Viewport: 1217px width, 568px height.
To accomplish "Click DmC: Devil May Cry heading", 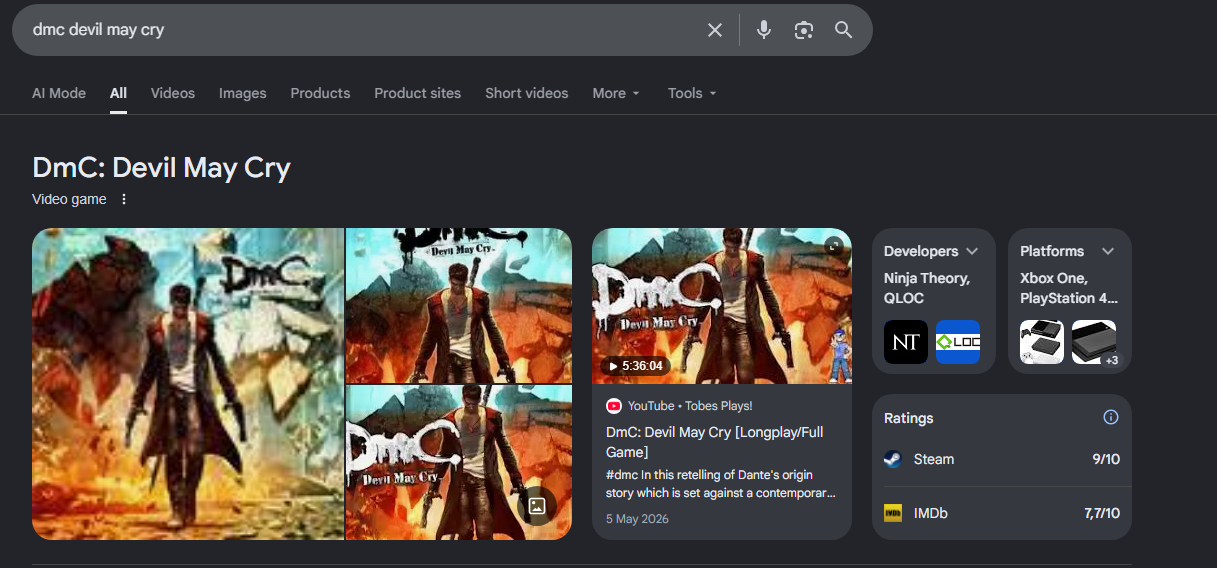I will 161,167.
